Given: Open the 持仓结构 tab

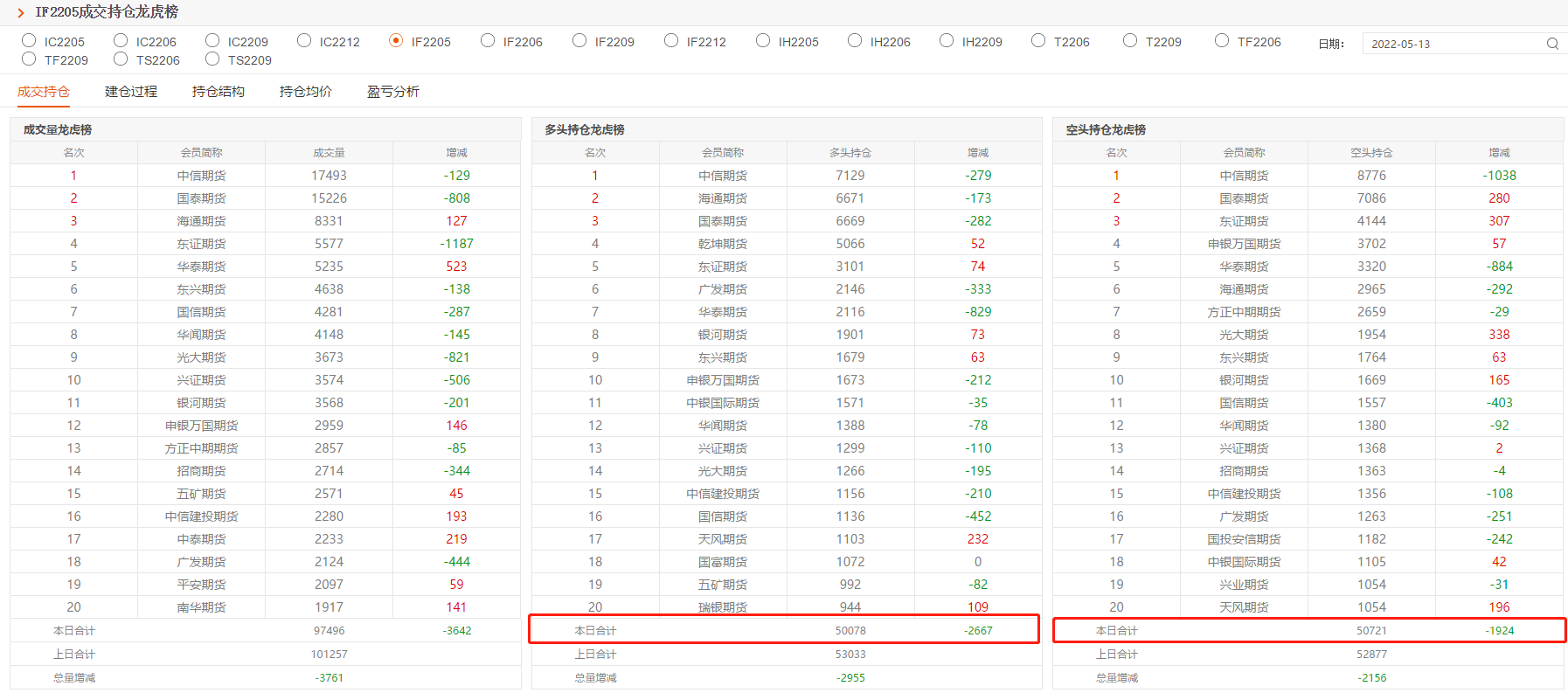Looking at the screenshot, I should click(219, 92).
